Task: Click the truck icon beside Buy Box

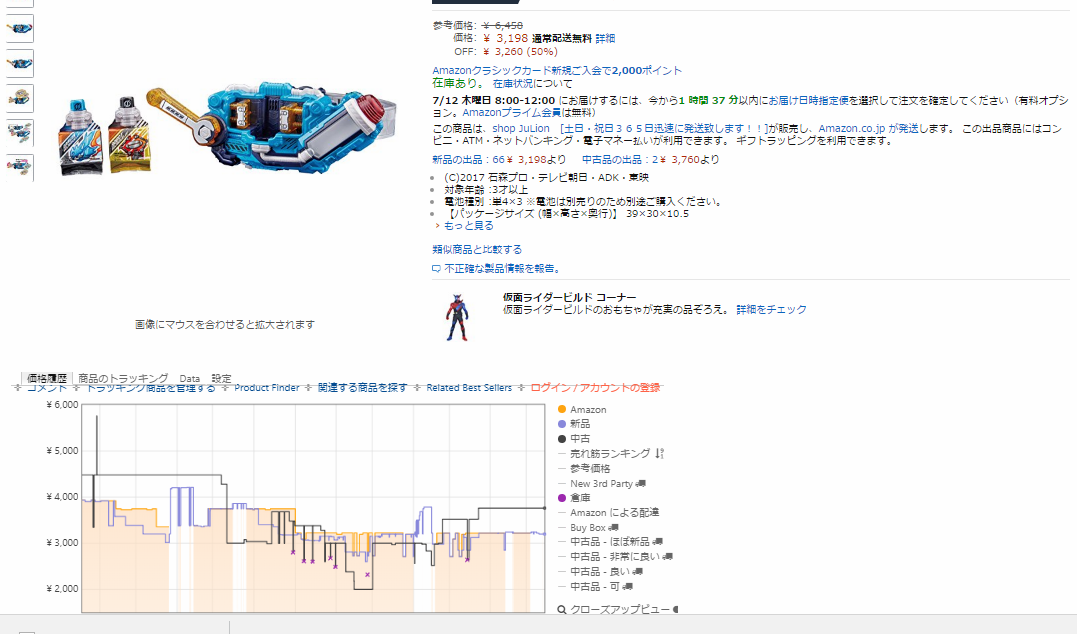Action: (x=614, y=527)
